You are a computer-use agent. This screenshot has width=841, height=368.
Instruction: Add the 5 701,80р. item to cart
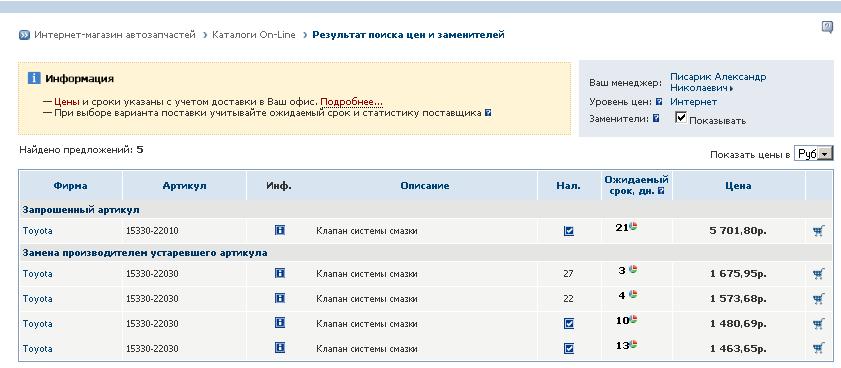click(818, 231)
